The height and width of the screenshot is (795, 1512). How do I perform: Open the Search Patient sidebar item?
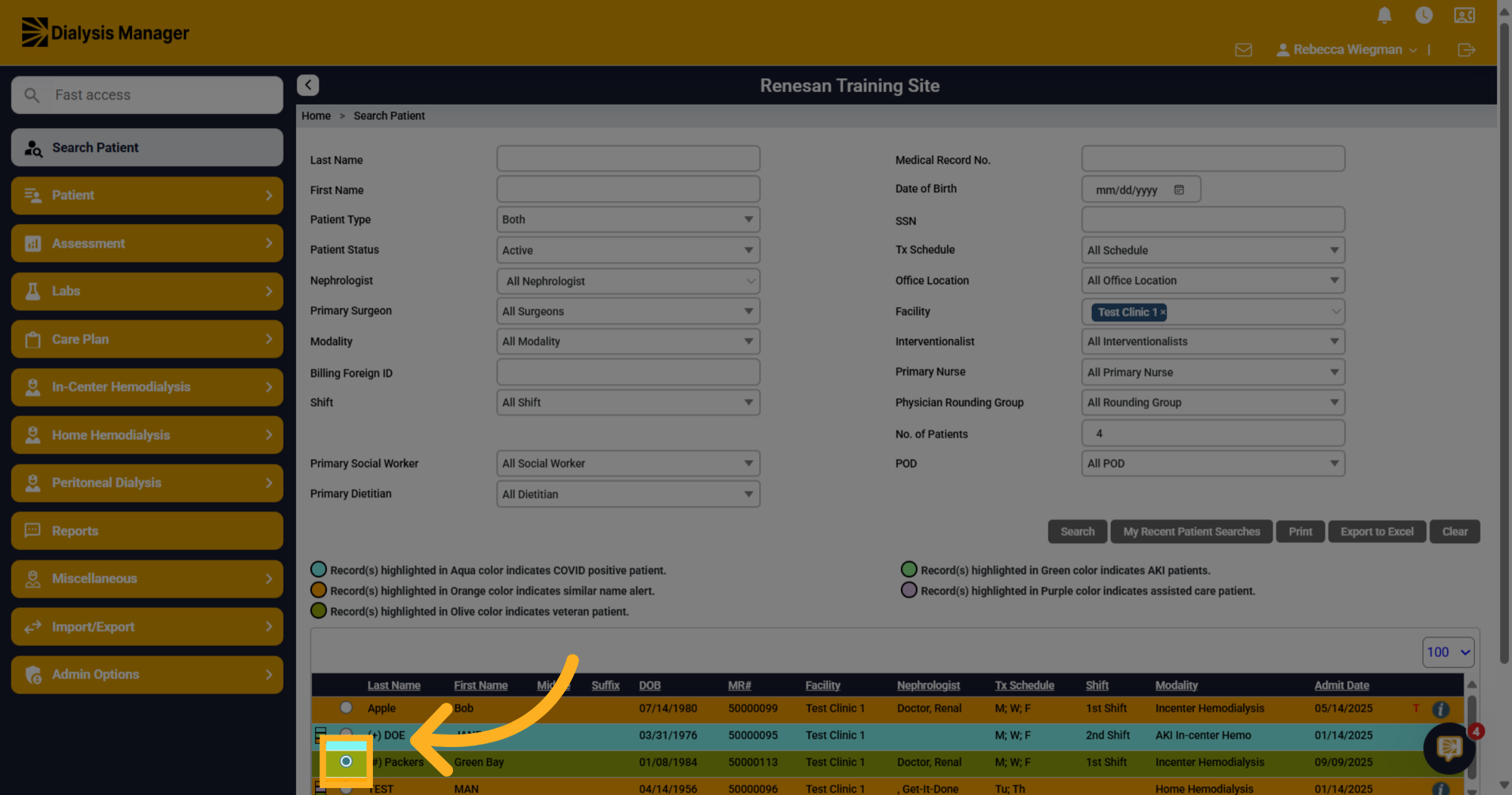[x=147, y=147]
